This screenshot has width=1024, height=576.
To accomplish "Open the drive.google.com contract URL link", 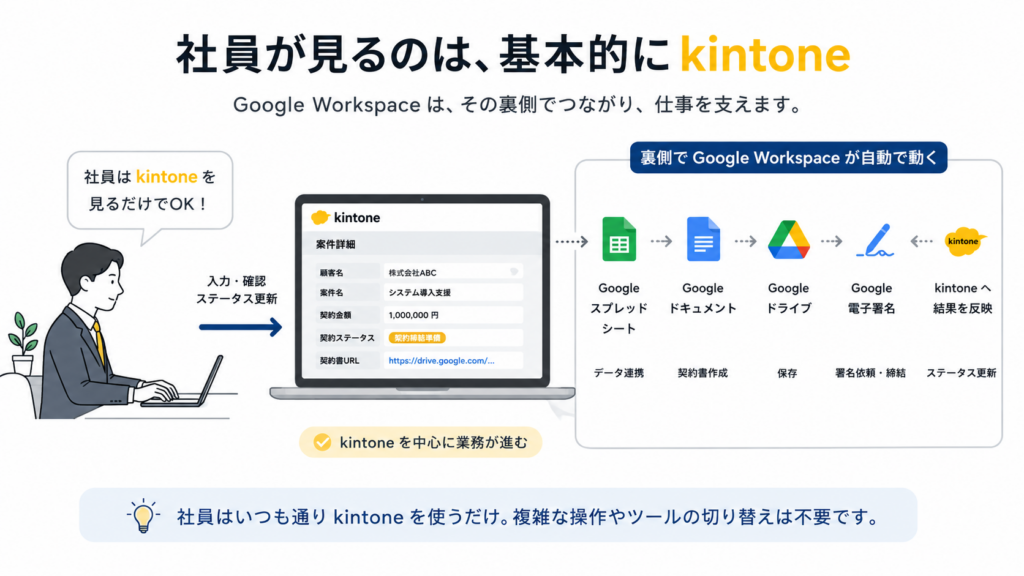I will (x=441, y=360).
